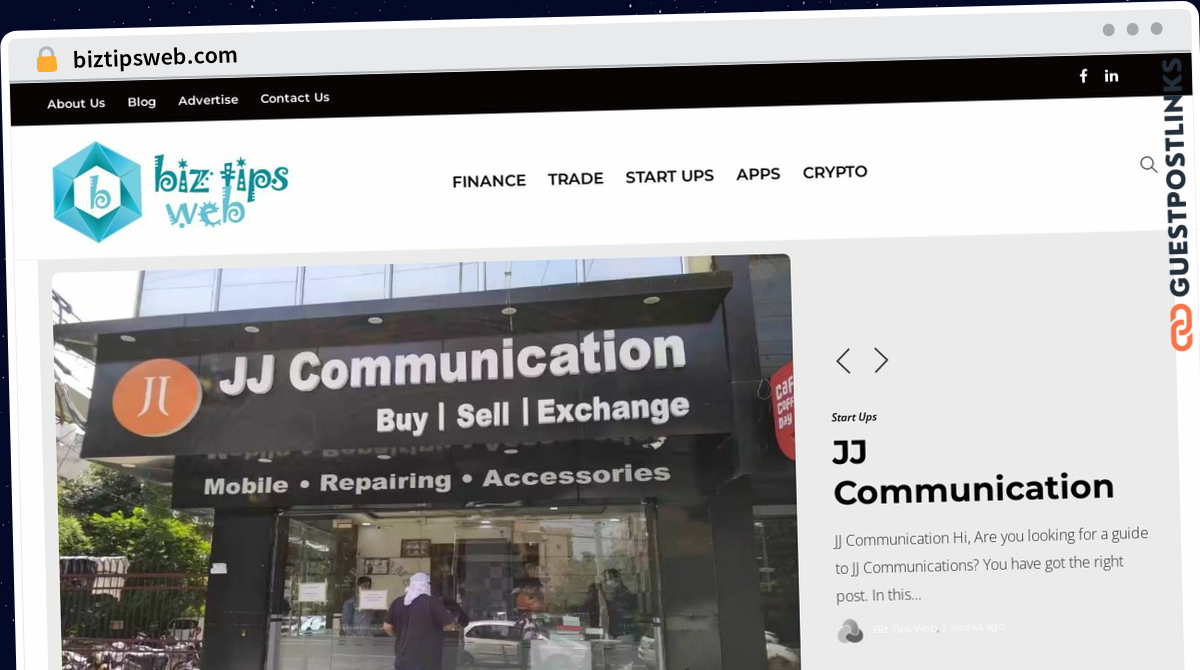Open the Facebook social icon

coord(1083,76)
